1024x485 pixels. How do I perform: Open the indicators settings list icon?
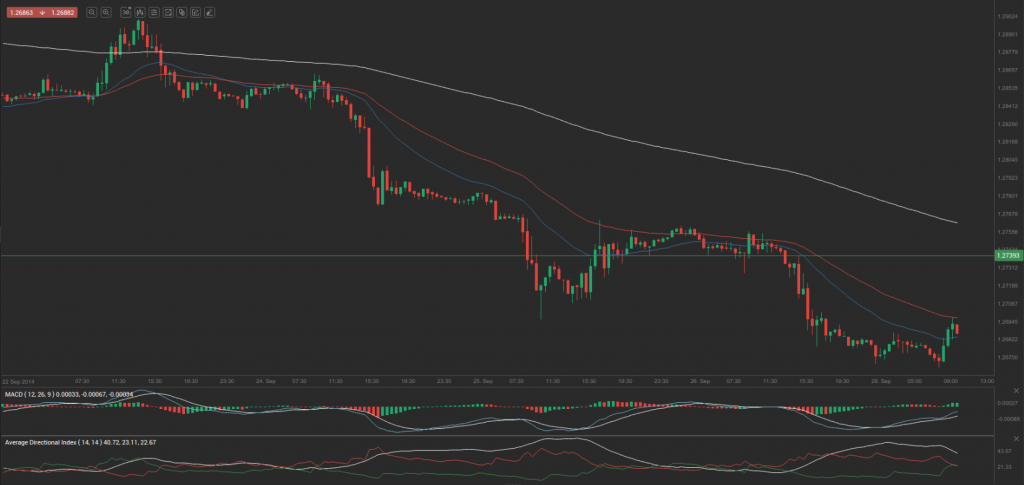[153, 13]
